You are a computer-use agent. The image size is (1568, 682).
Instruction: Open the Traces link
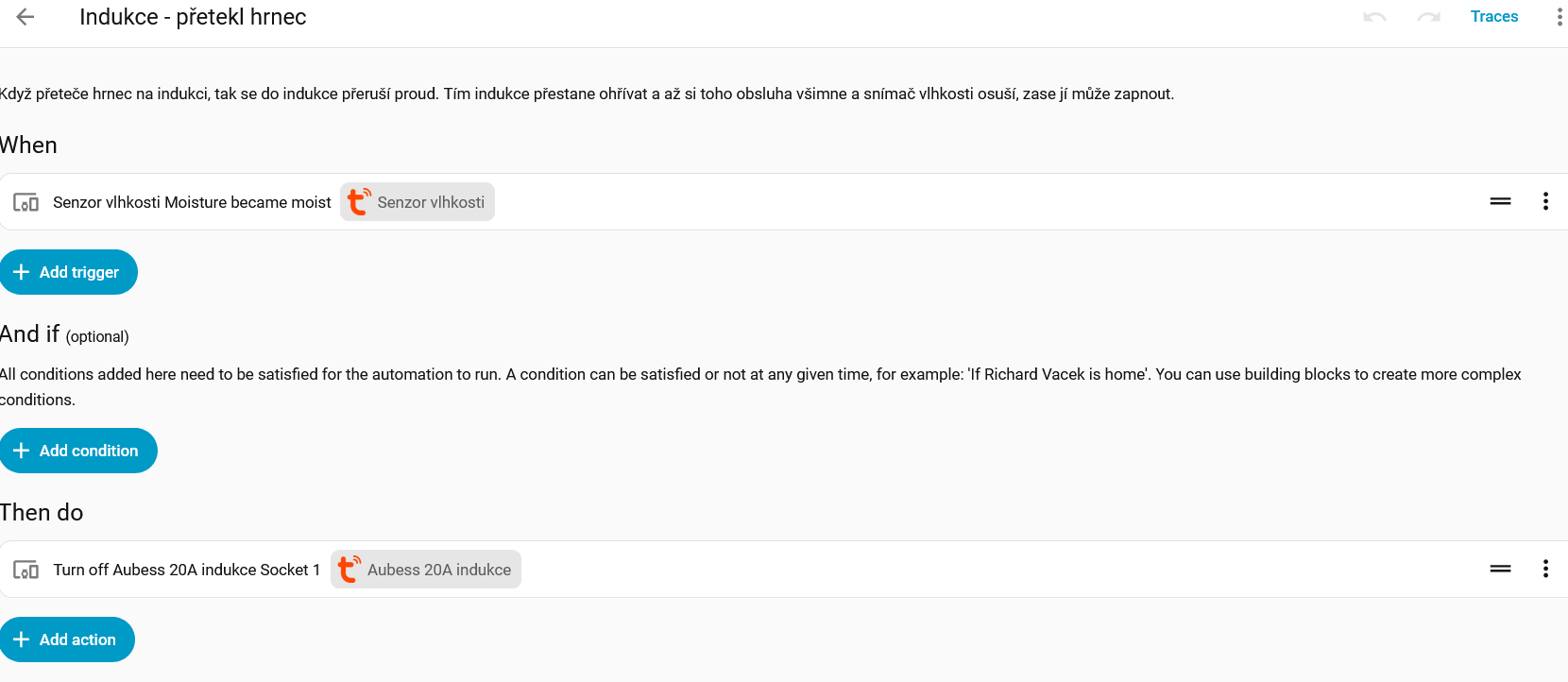click(x=1493, y=17)
